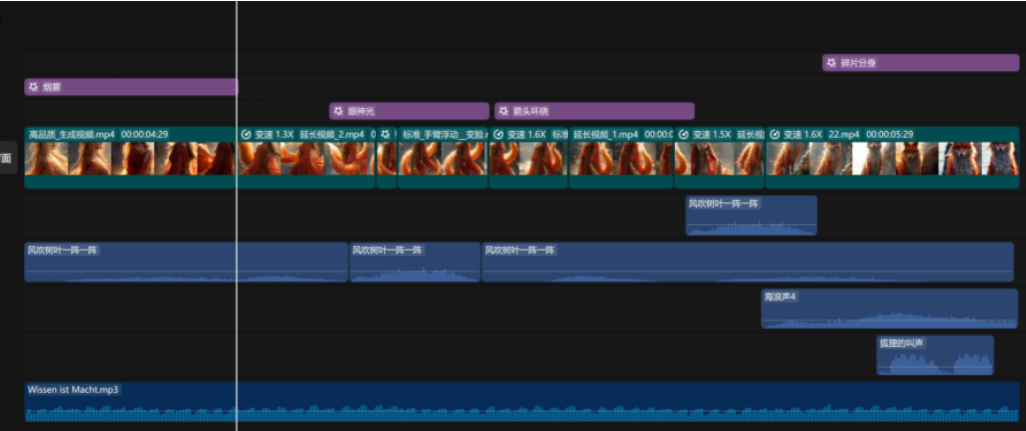Click the effect icon on the 烟雾 clip
This screenshot has height=431, width=1026.
point(33,87)
